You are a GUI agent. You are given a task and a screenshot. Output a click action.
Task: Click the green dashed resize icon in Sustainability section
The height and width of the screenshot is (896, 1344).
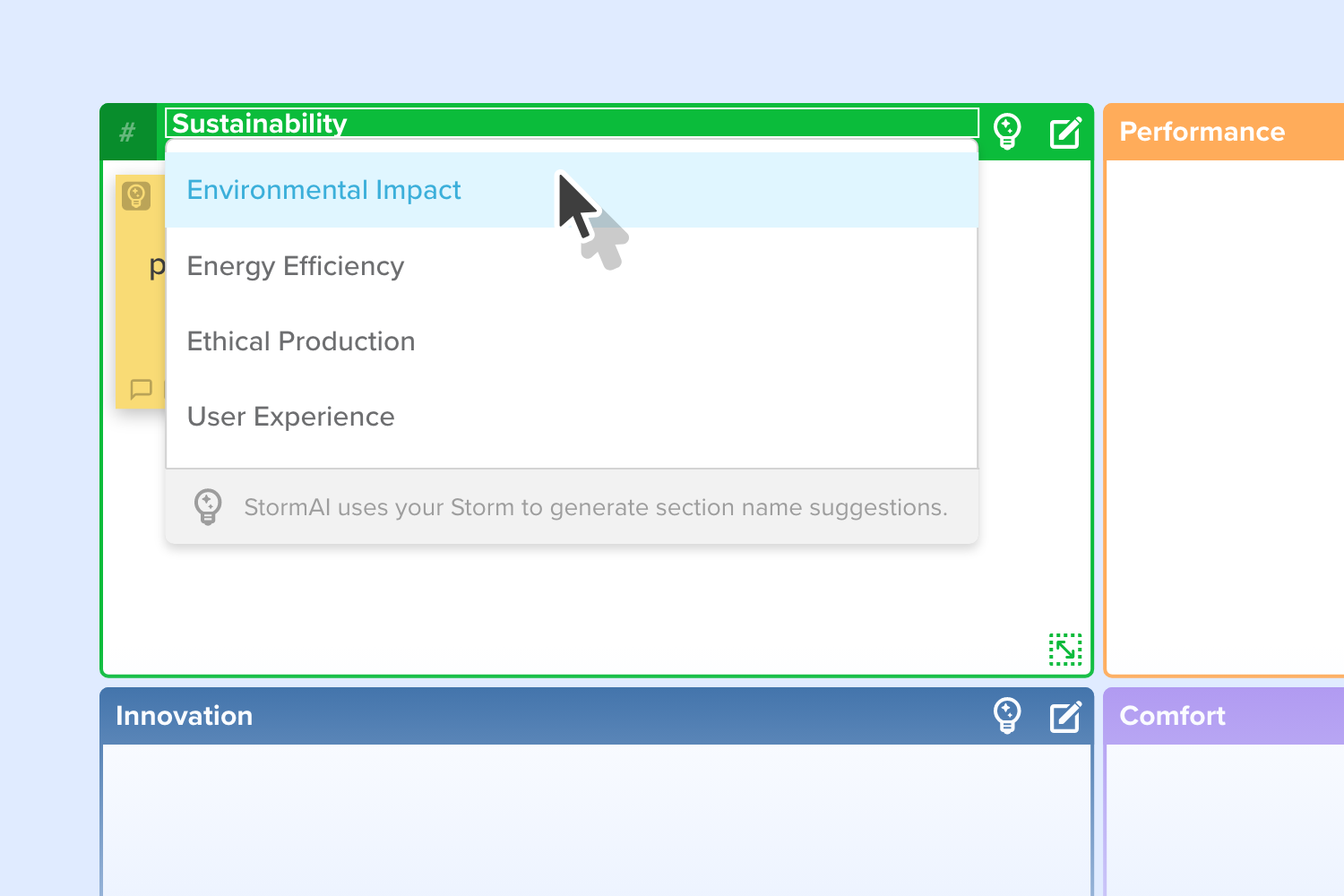click(1065, 650)
